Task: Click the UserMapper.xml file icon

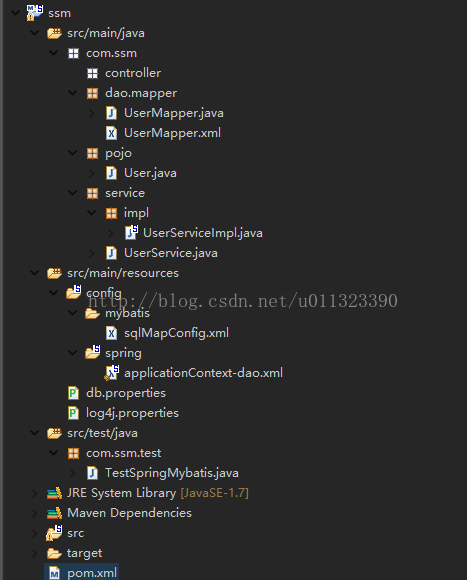Action: pyautogui.click(x=111, y=133)
